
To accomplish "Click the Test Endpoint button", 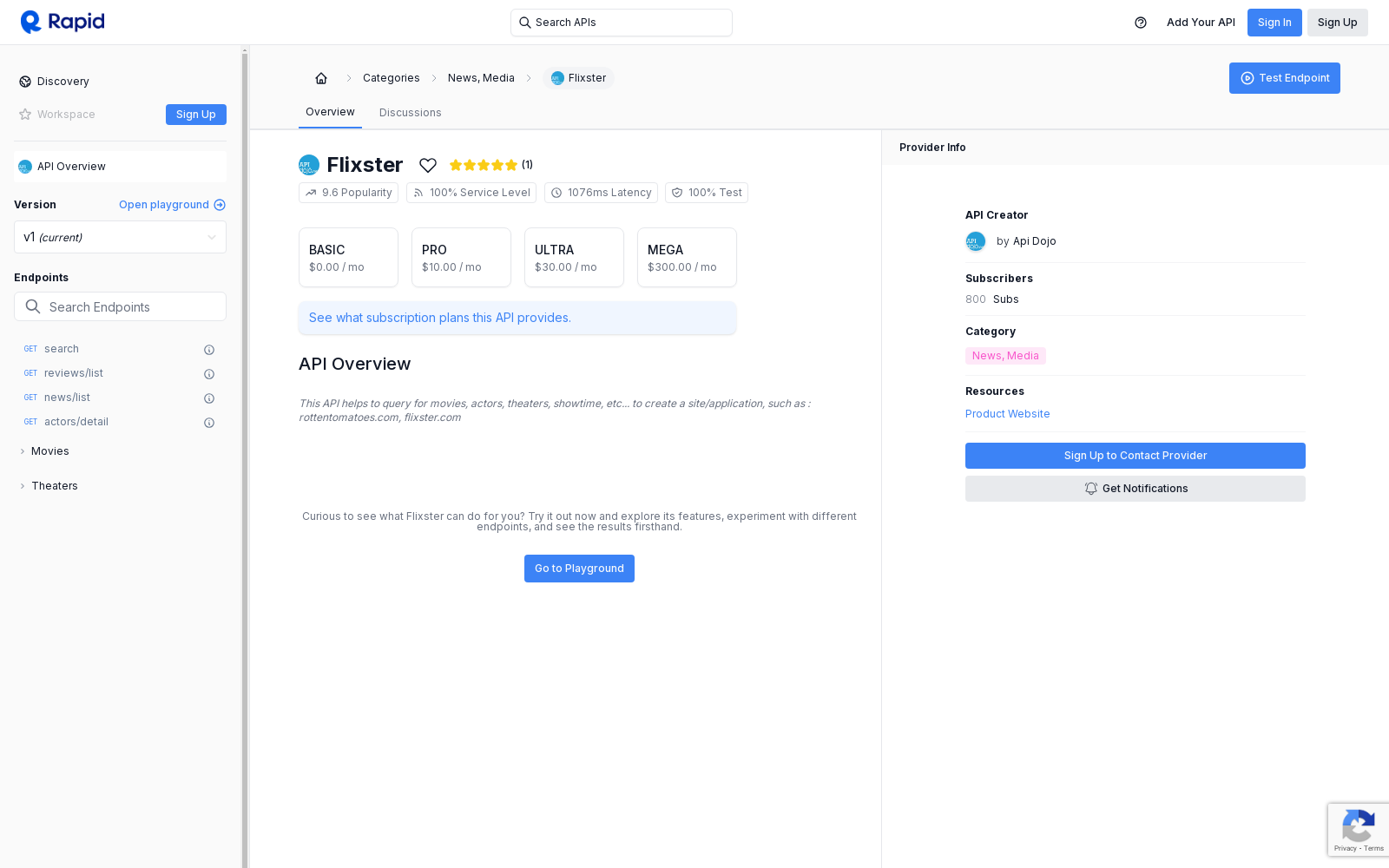I will tap(1285, 78).
